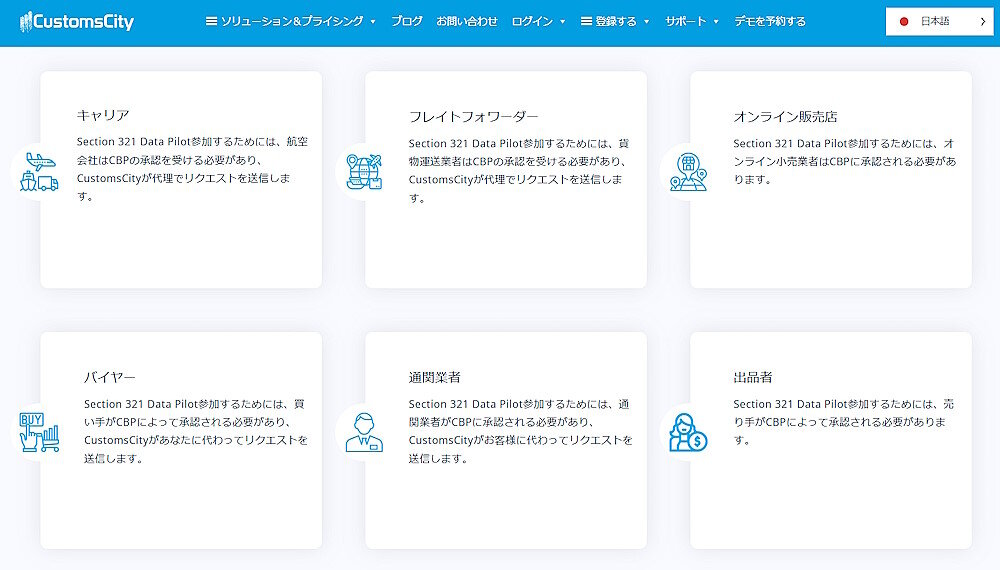Screen dimensions: 1000x570
Task: Select the キャリア card heading
Action: click(x=103, y=116)
